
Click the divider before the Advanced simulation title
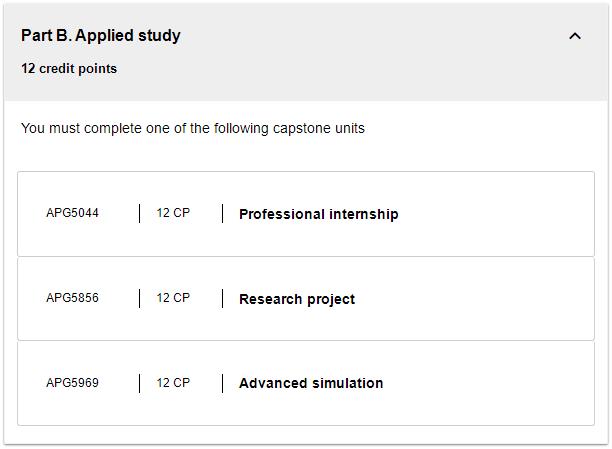tap(223, 383)
